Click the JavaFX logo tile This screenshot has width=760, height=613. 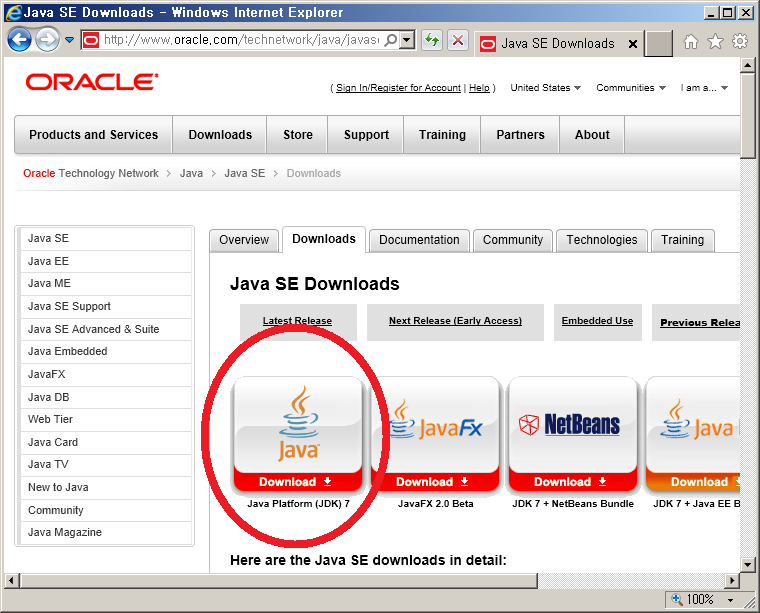click(435, 423)
